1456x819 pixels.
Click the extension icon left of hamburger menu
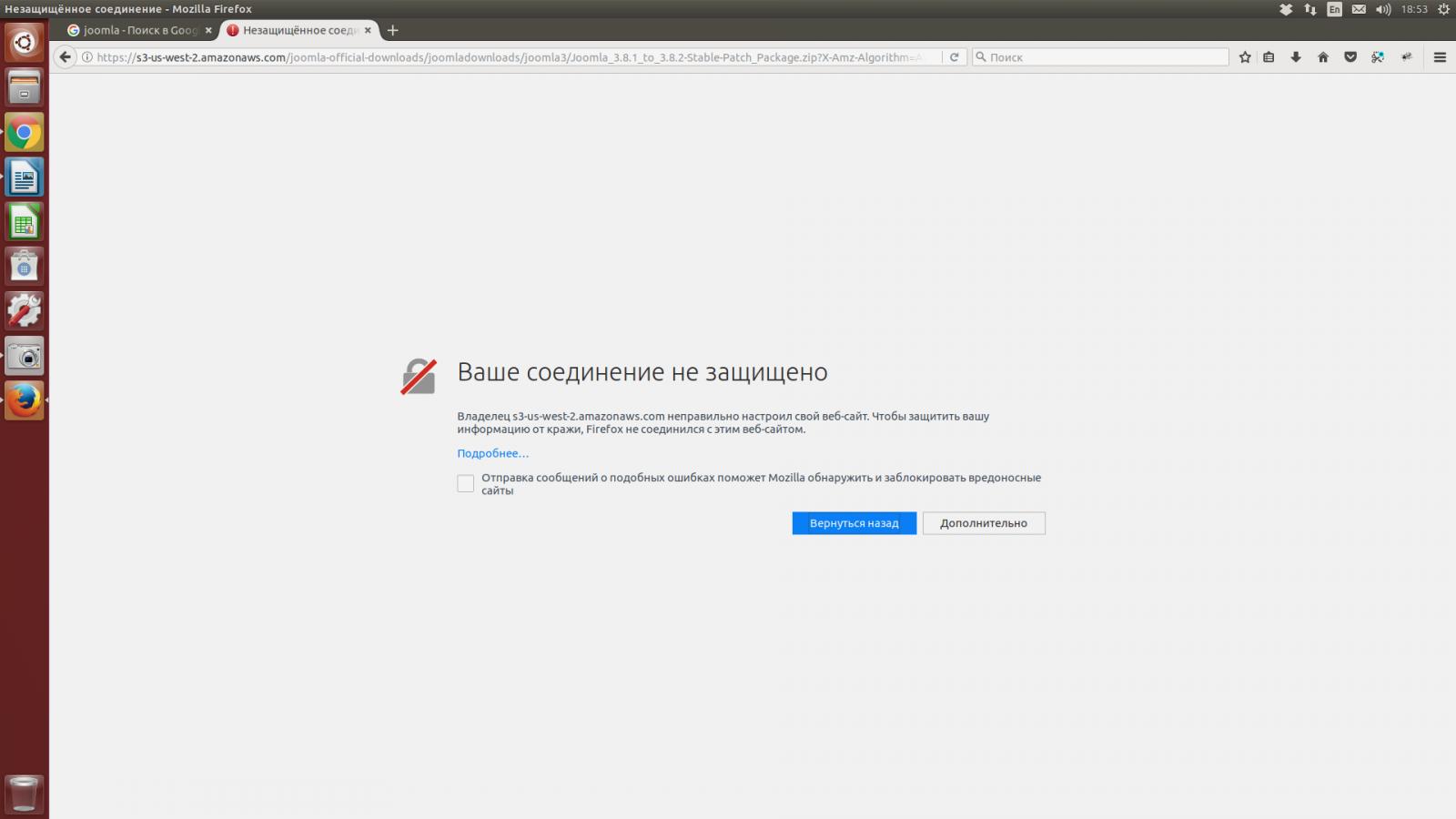(1407, 56)
